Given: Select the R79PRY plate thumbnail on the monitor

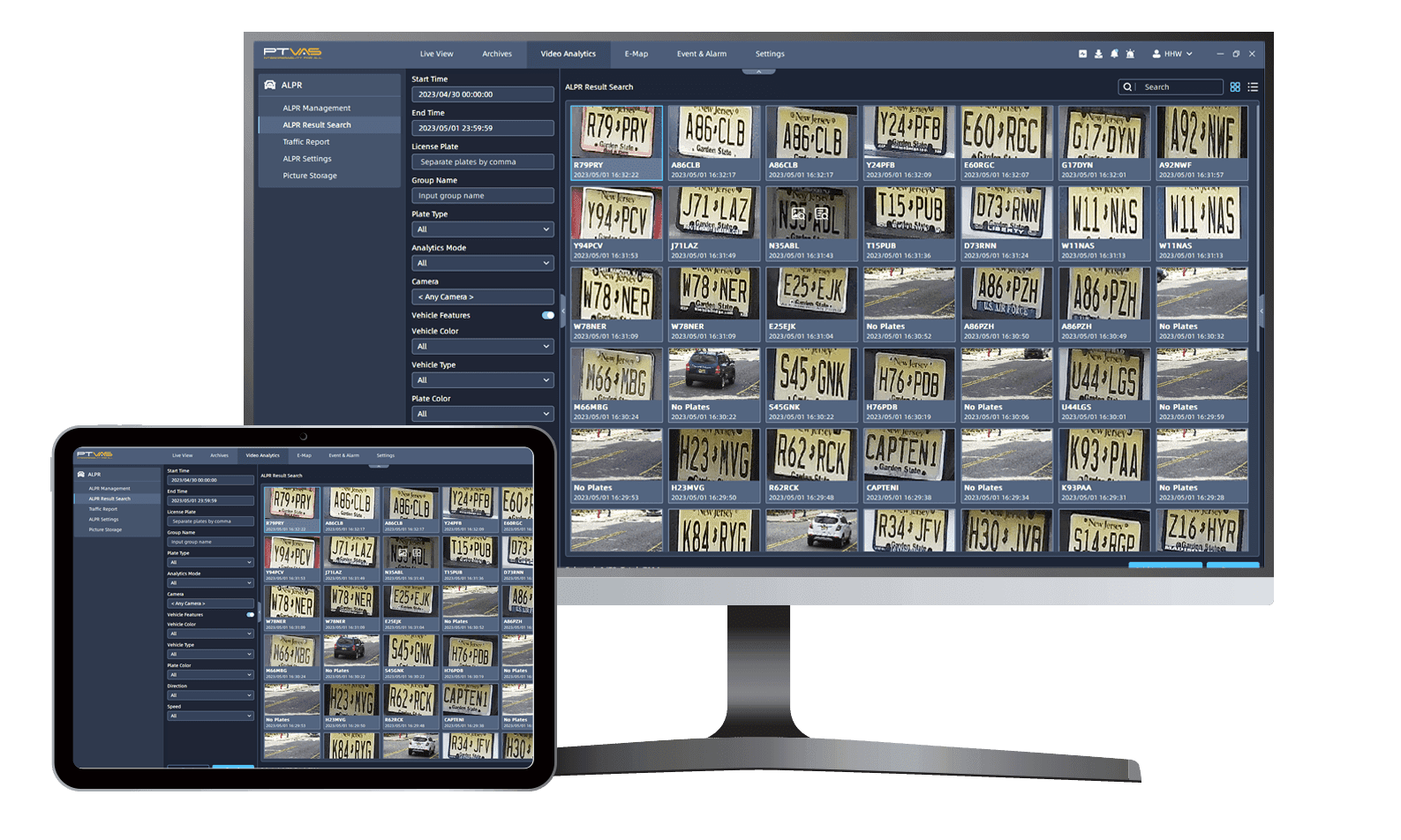Looking at the screenshot, I should click(x=616, y=143).
